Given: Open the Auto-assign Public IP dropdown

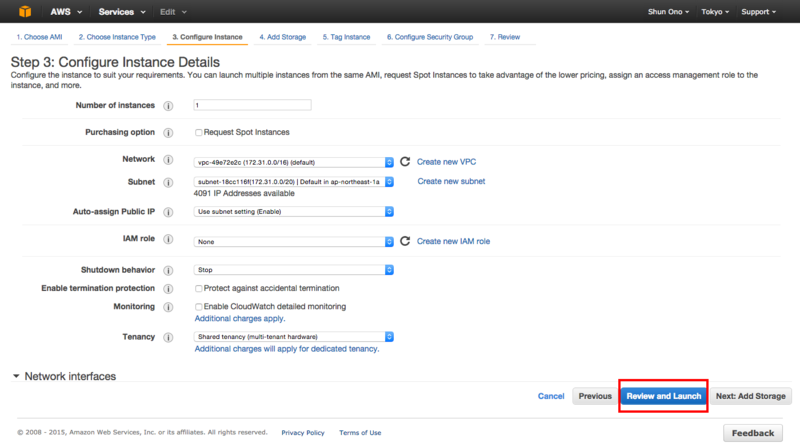Looking at the screenshot, I should click(x=293, y=211).
